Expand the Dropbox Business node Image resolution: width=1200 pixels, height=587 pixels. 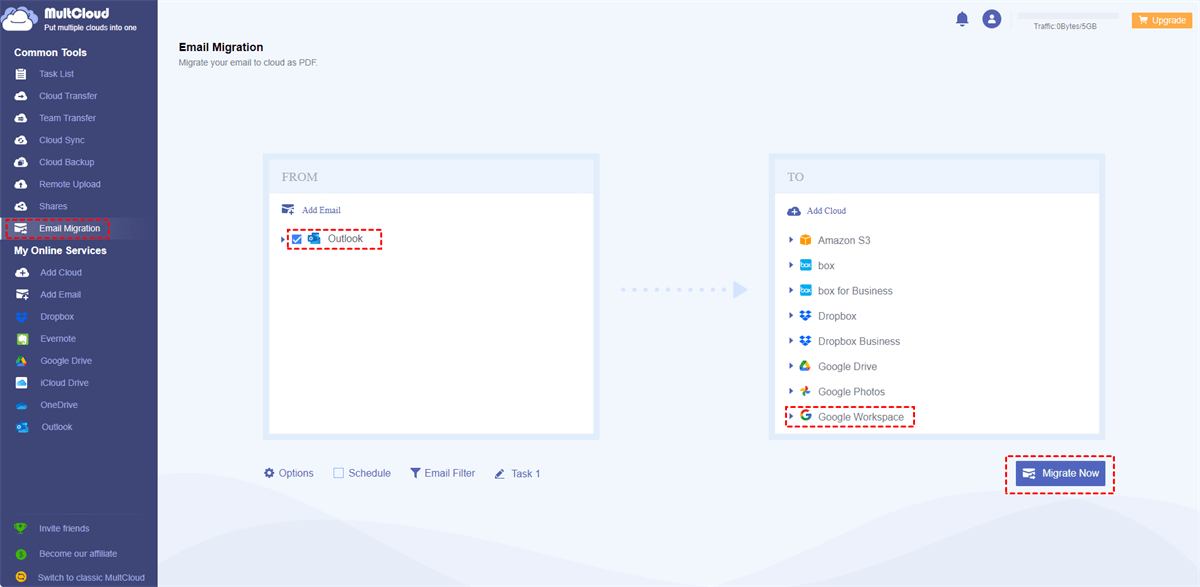tap(791, 341)
